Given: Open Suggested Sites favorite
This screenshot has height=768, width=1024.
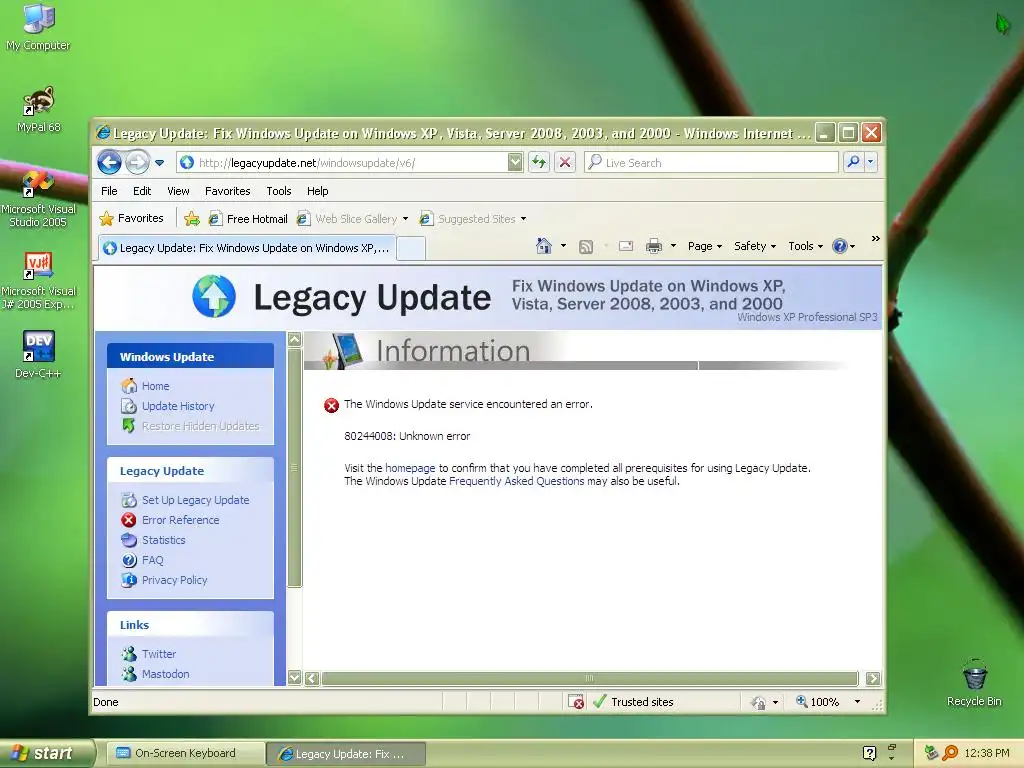Looking at the screenshot, I should coord(473,219).
